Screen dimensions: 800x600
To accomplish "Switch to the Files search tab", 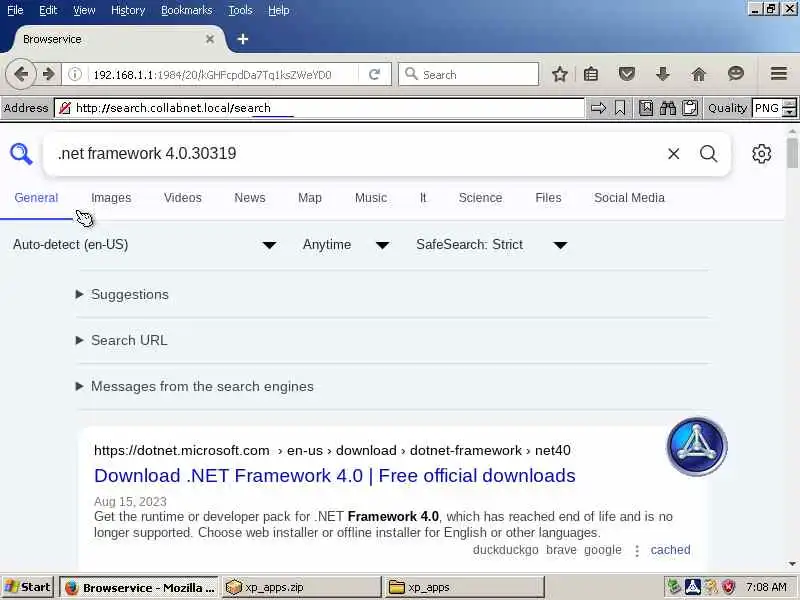I will 548,198.
